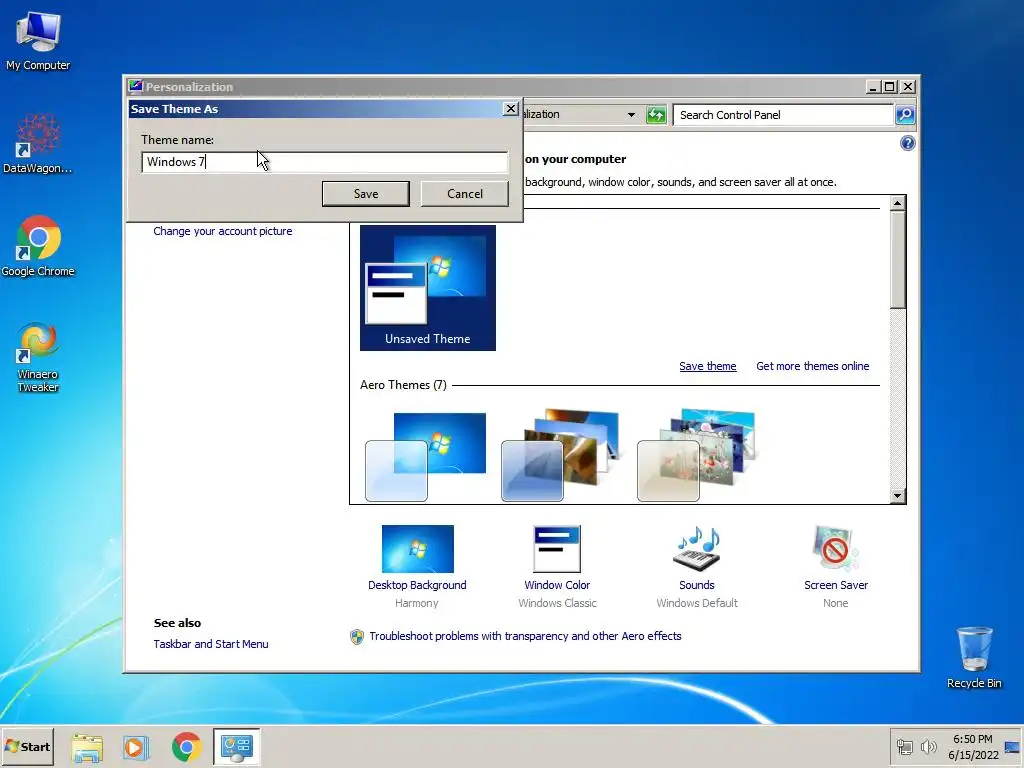Open DataWagon desktop shortcut

point(38,144)
